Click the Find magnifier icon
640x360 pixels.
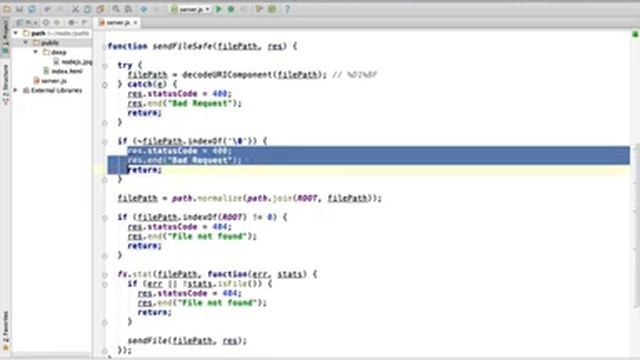coord(116,9)
